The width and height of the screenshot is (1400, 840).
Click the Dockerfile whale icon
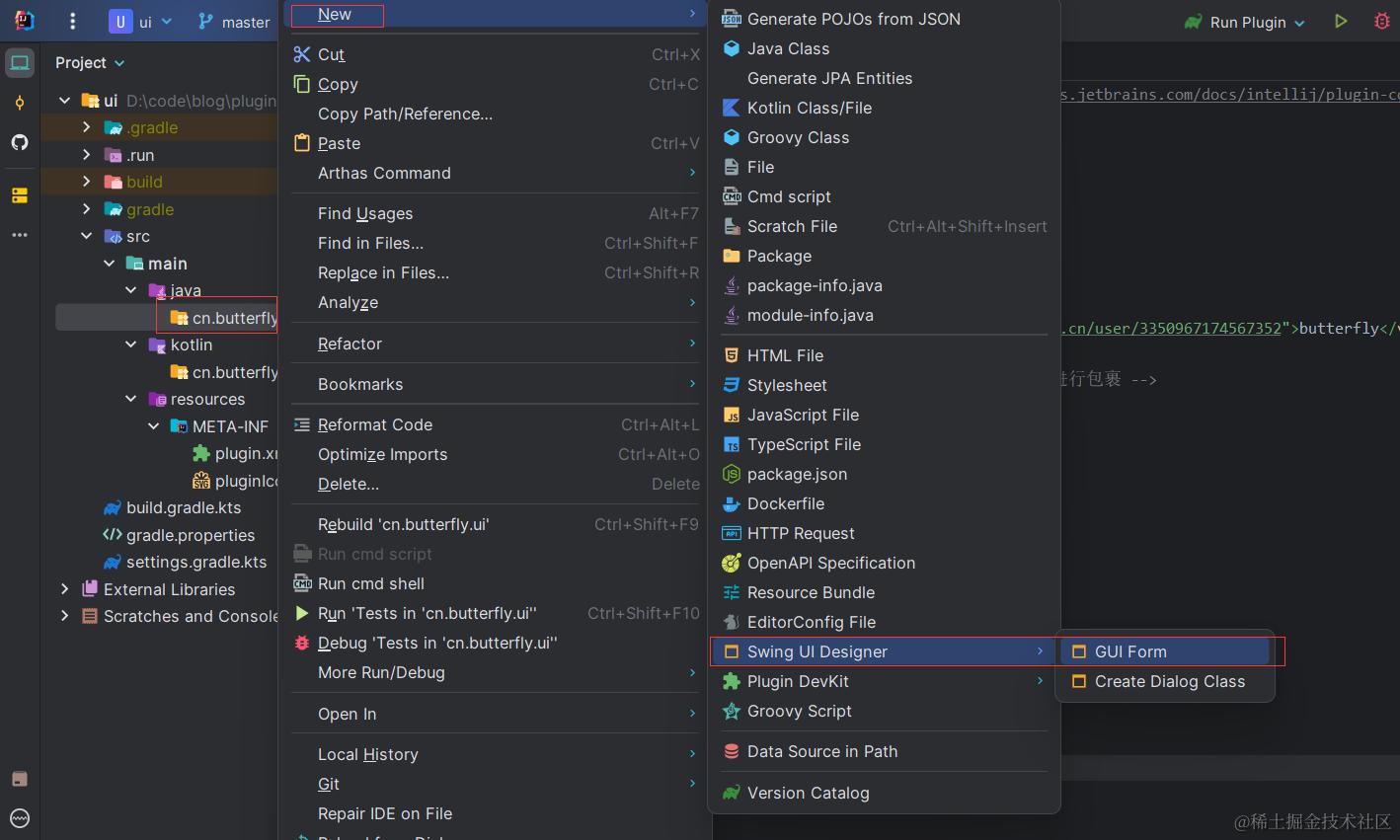(x=732, y=503)
